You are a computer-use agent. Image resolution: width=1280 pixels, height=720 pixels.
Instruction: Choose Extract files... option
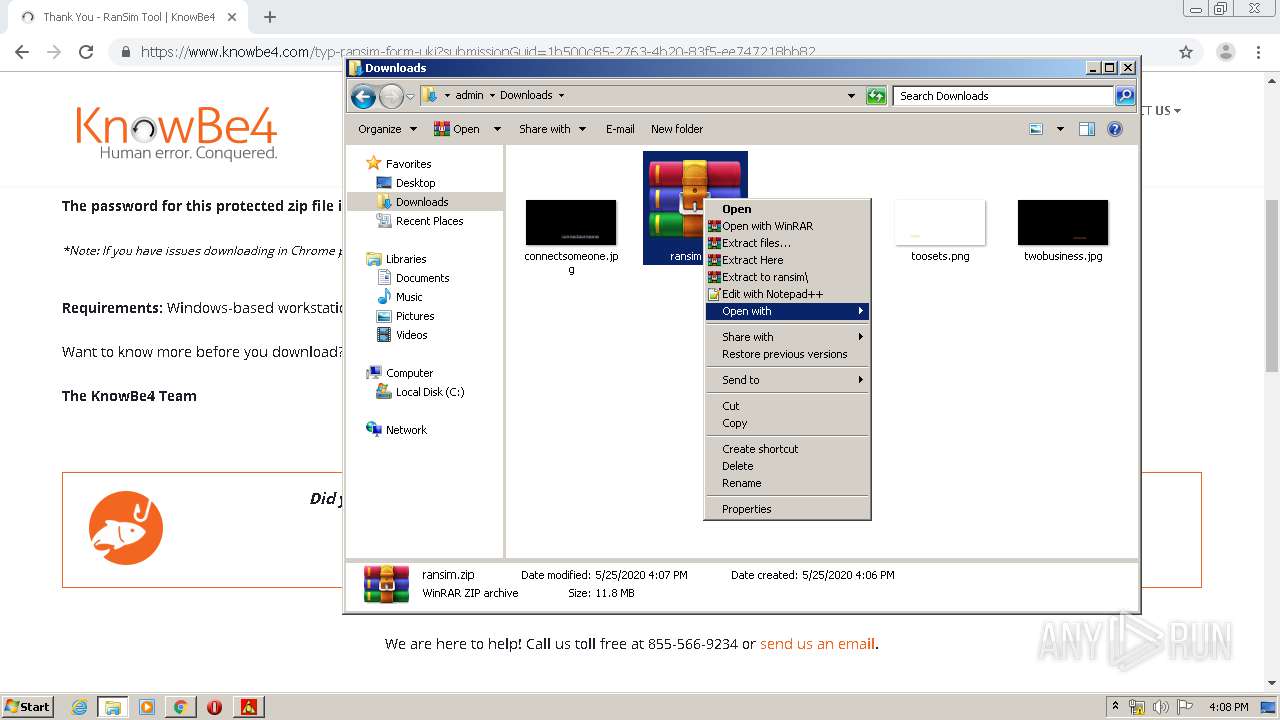tap(787, 243)
